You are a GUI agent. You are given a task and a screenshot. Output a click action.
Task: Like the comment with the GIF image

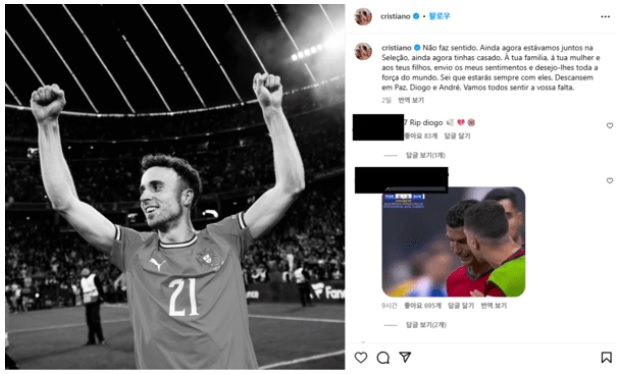tap(610, 181)
